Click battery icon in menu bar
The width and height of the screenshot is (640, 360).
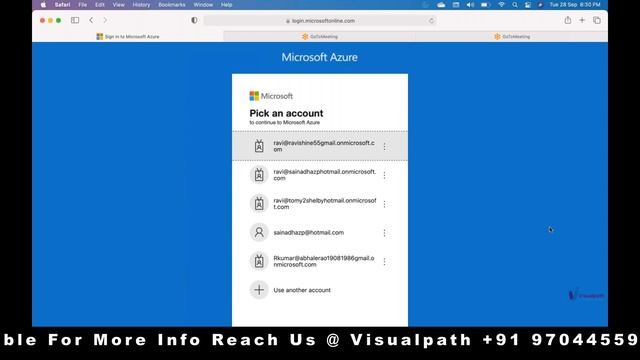click(485, 5)
